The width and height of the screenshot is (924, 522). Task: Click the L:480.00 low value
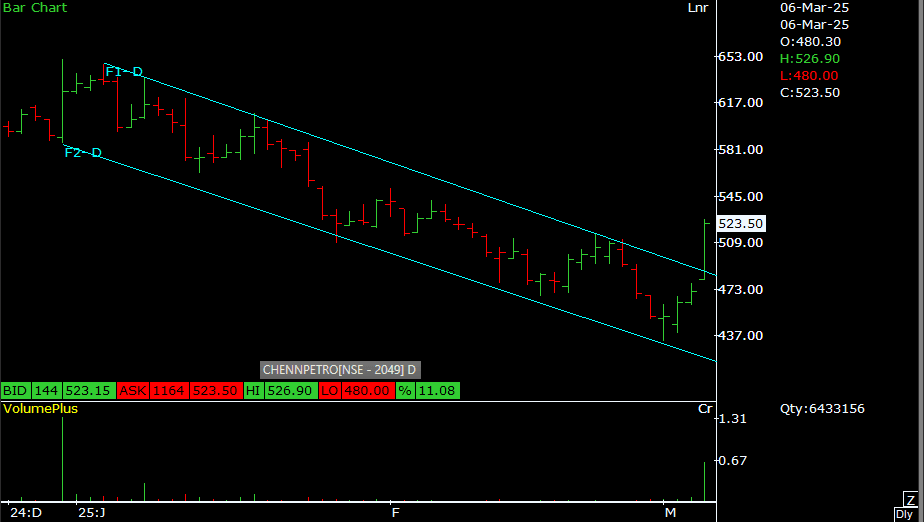[808, 76]
